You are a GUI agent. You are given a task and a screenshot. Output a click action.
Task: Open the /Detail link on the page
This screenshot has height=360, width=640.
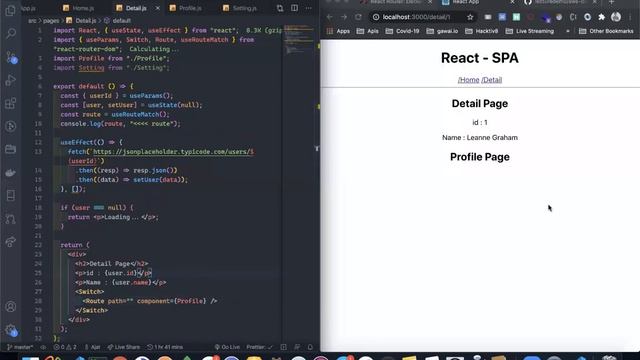coord(491,80)
